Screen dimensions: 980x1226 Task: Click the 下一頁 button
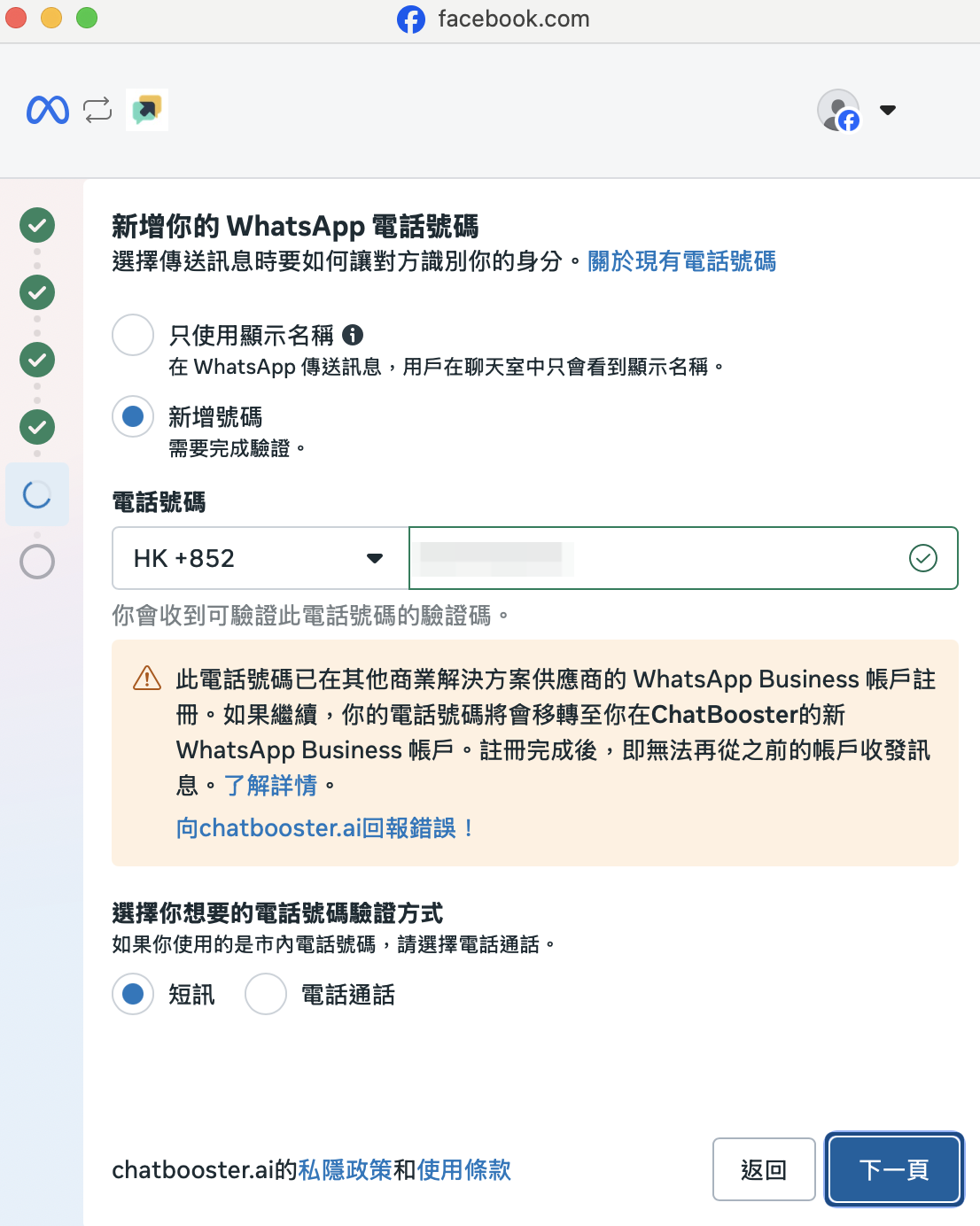click(x=894, y=1169)
